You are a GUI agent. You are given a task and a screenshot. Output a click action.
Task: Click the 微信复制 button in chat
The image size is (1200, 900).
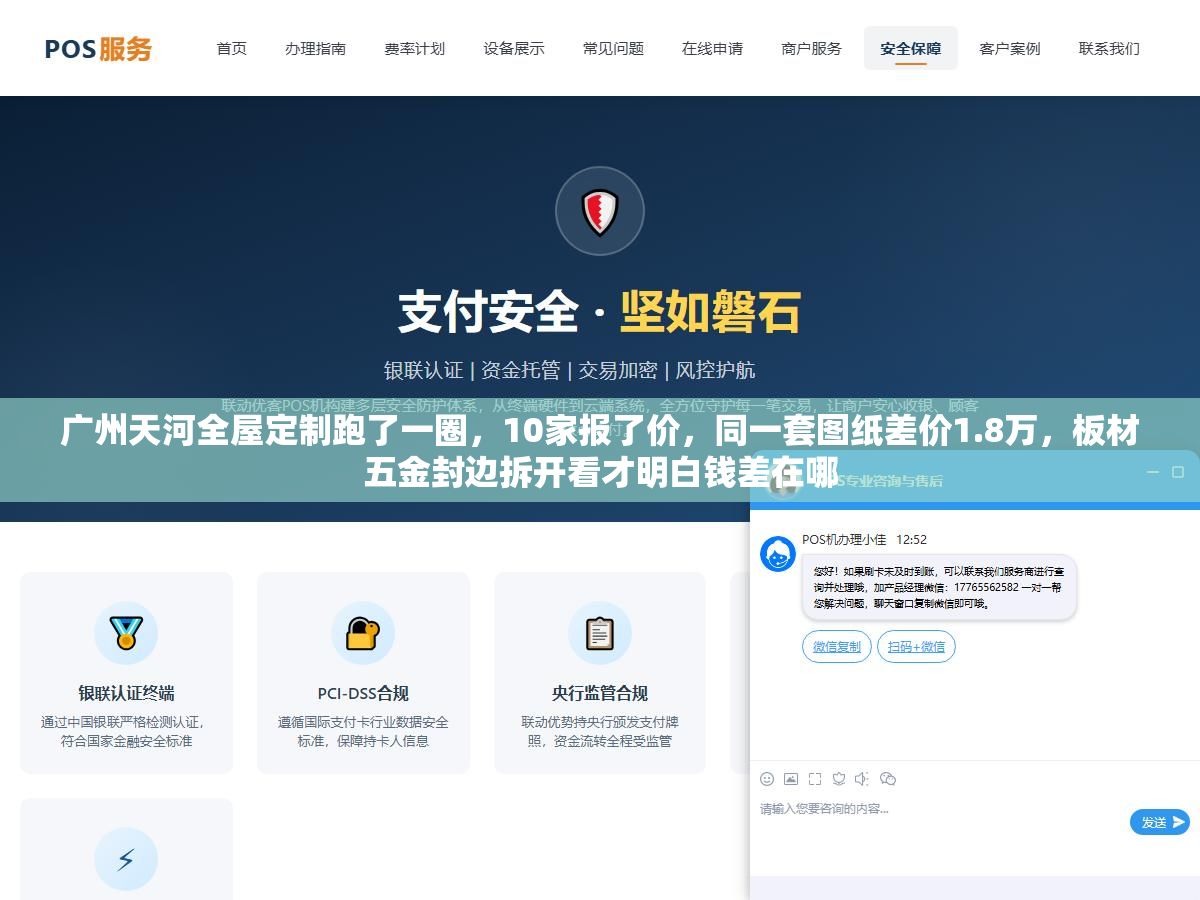(x=837, y=647)
